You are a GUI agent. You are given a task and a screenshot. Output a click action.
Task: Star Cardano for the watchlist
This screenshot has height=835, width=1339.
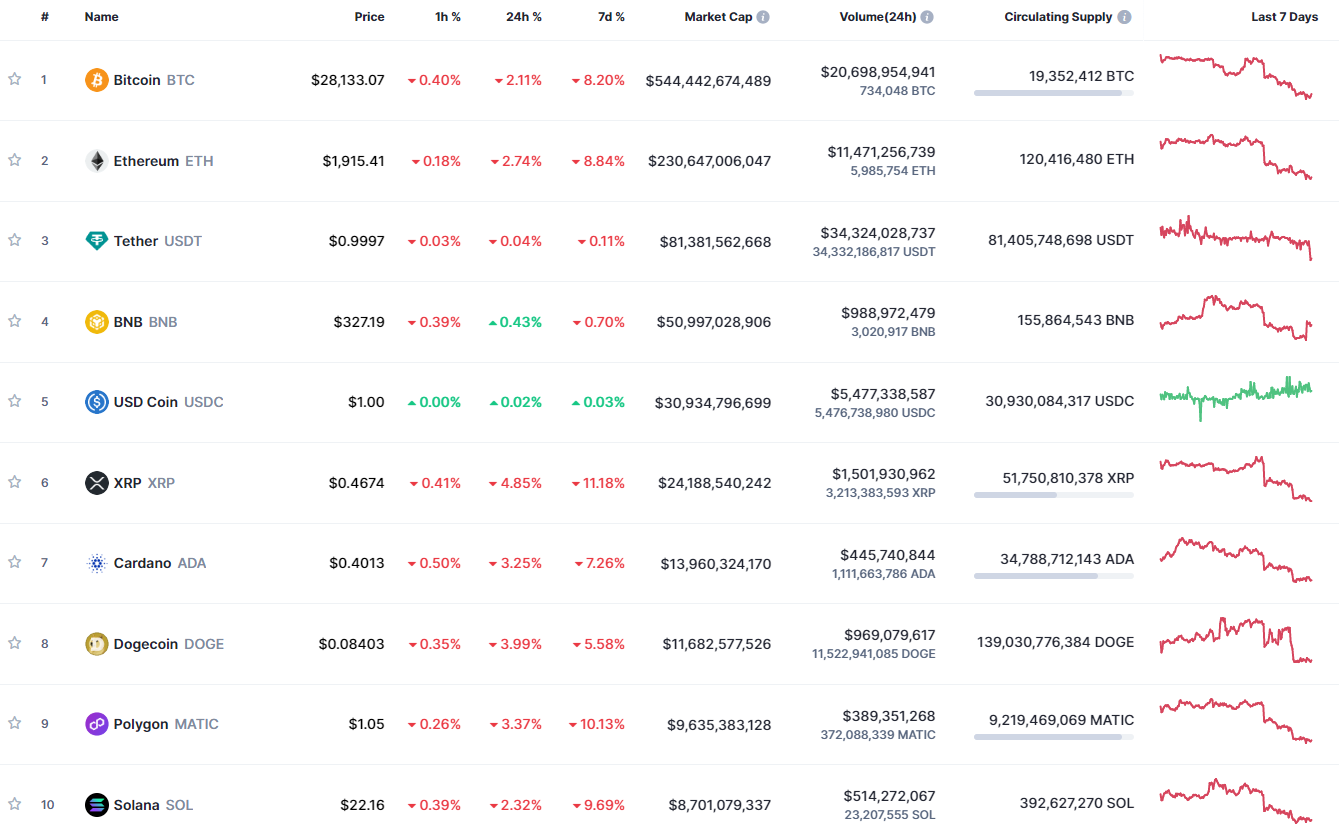coord(14,563)
